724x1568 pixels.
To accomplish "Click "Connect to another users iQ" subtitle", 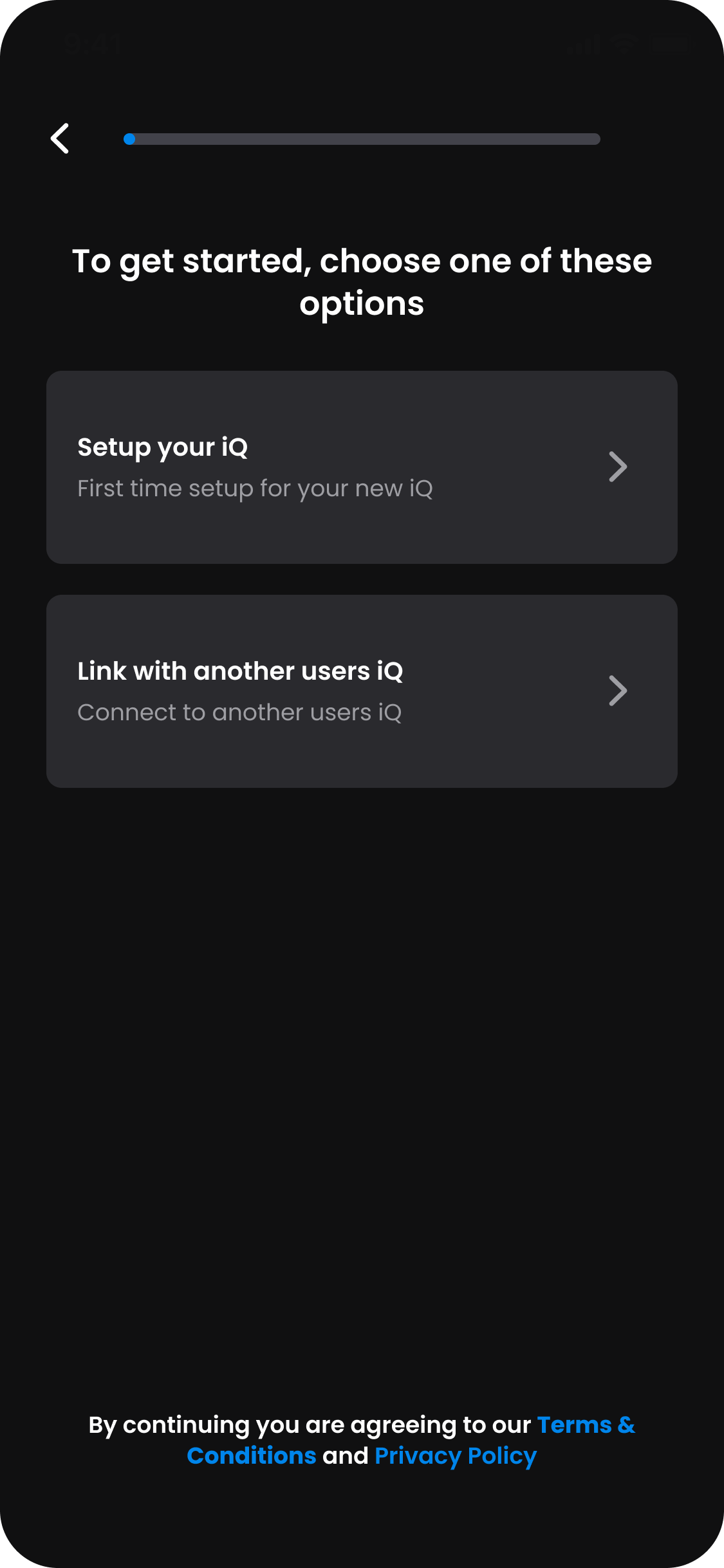I will point(239,713).
